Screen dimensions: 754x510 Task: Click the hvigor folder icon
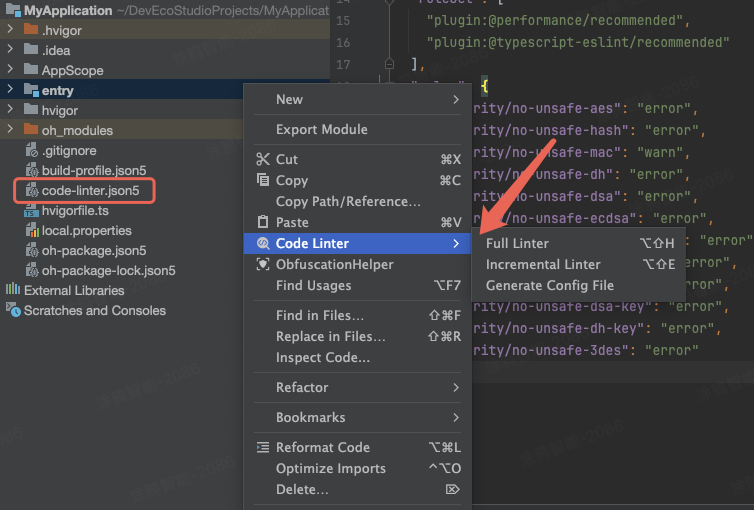(31, 110)
